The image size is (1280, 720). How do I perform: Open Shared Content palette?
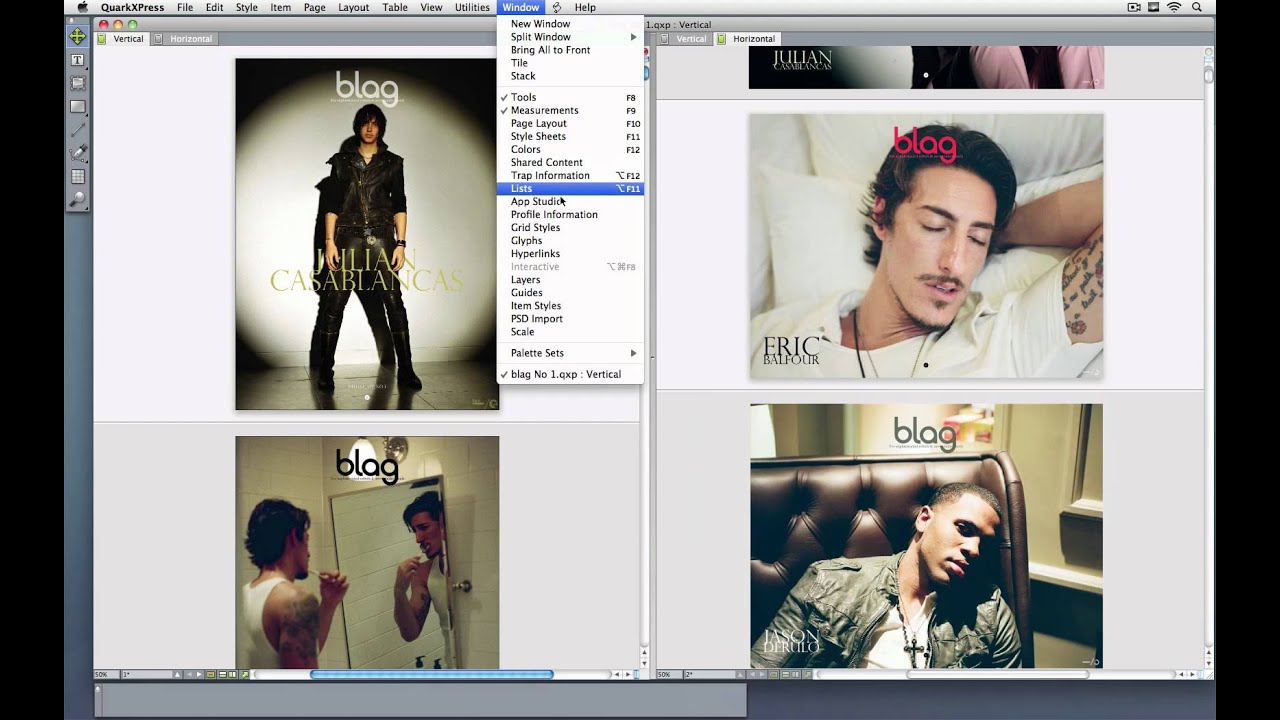click(x=570, y=162)
